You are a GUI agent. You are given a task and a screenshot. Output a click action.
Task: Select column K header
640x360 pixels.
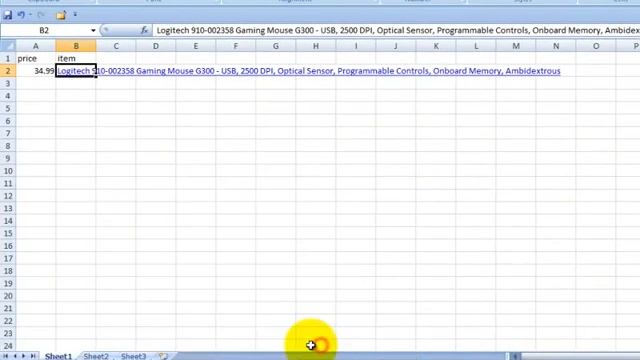pyautogui.click(x=436, y=46)
